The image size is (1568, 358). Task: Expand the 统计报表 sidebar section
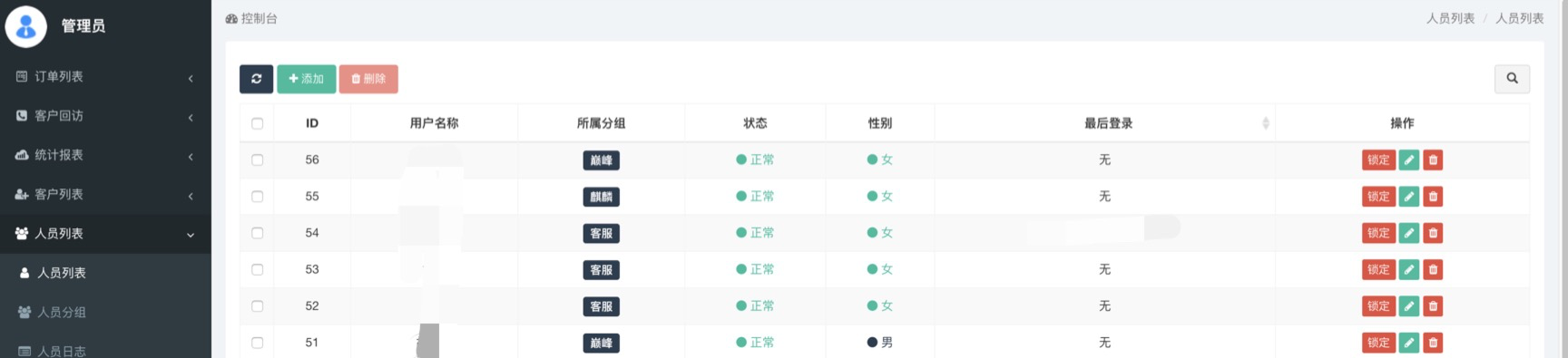105,155
